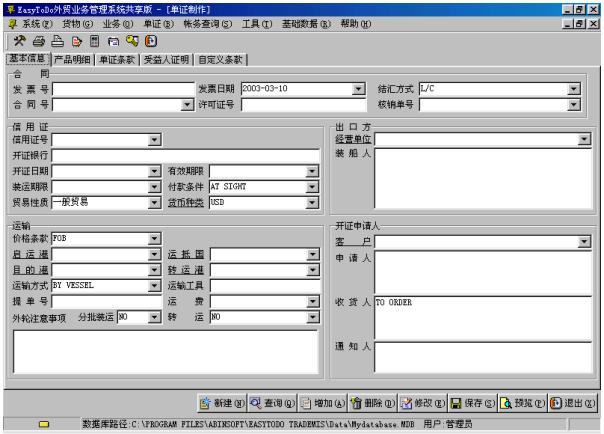Screen dimensions: 604x434
Task: Expand the 价格条款 FOB dropdown
Action: pos(154,239)
